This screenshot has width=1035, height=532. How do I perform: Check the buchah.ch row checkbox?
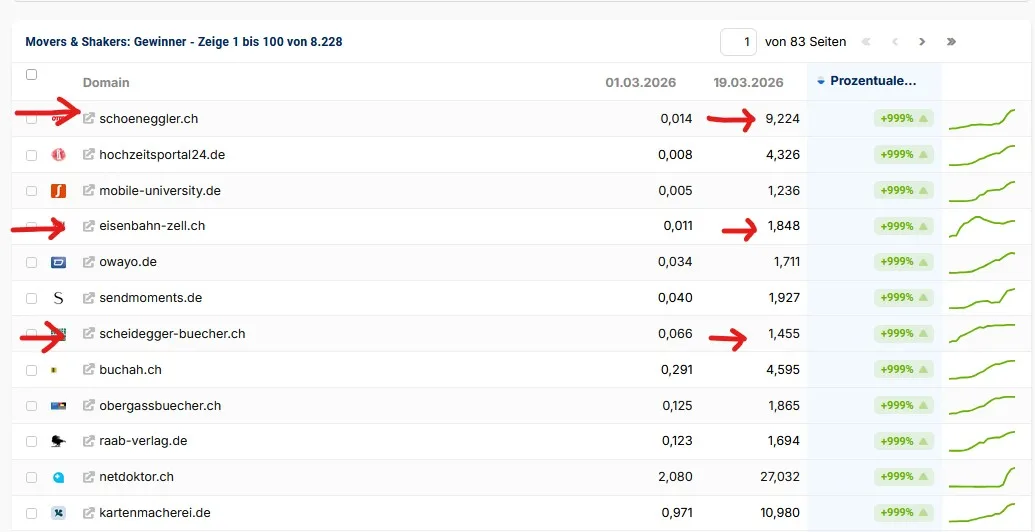[x=31, y=370]
